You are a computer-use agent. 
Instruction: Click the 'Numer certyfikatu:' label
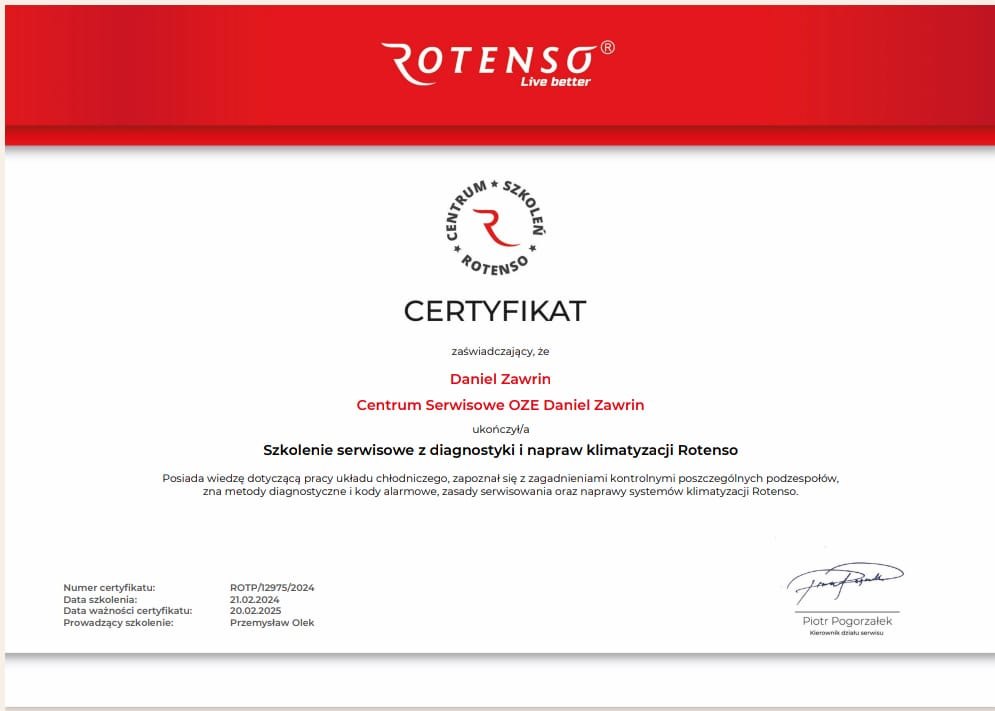coord(109,588)
